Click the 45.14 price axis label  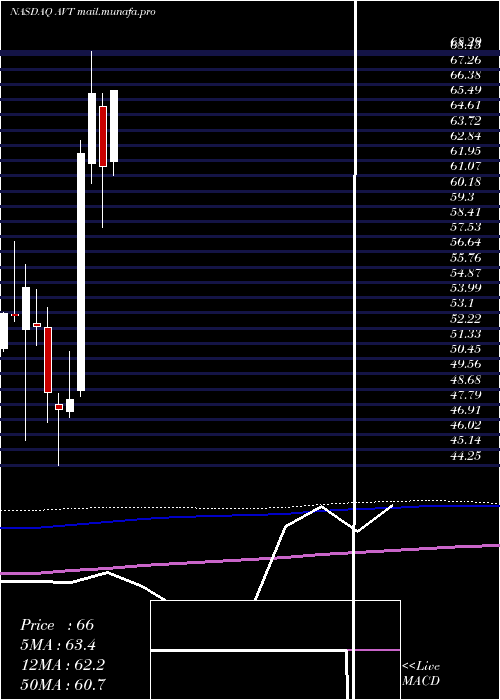pos(466,440)
